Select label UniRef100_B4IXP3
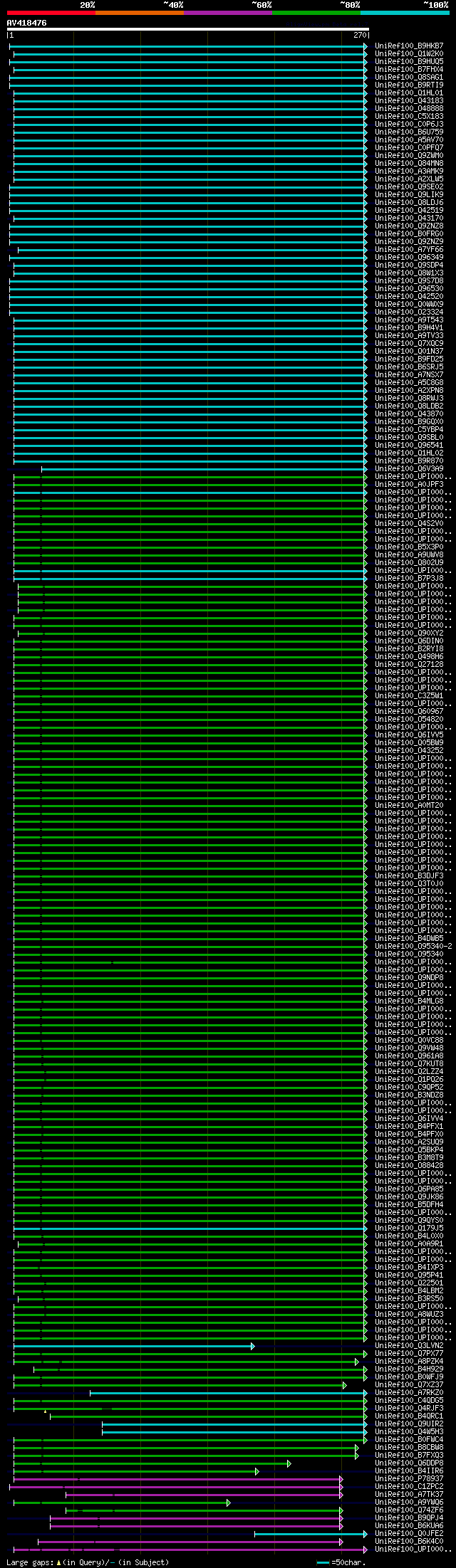Screen dimensions: 456x1568 coord(409,1267)
